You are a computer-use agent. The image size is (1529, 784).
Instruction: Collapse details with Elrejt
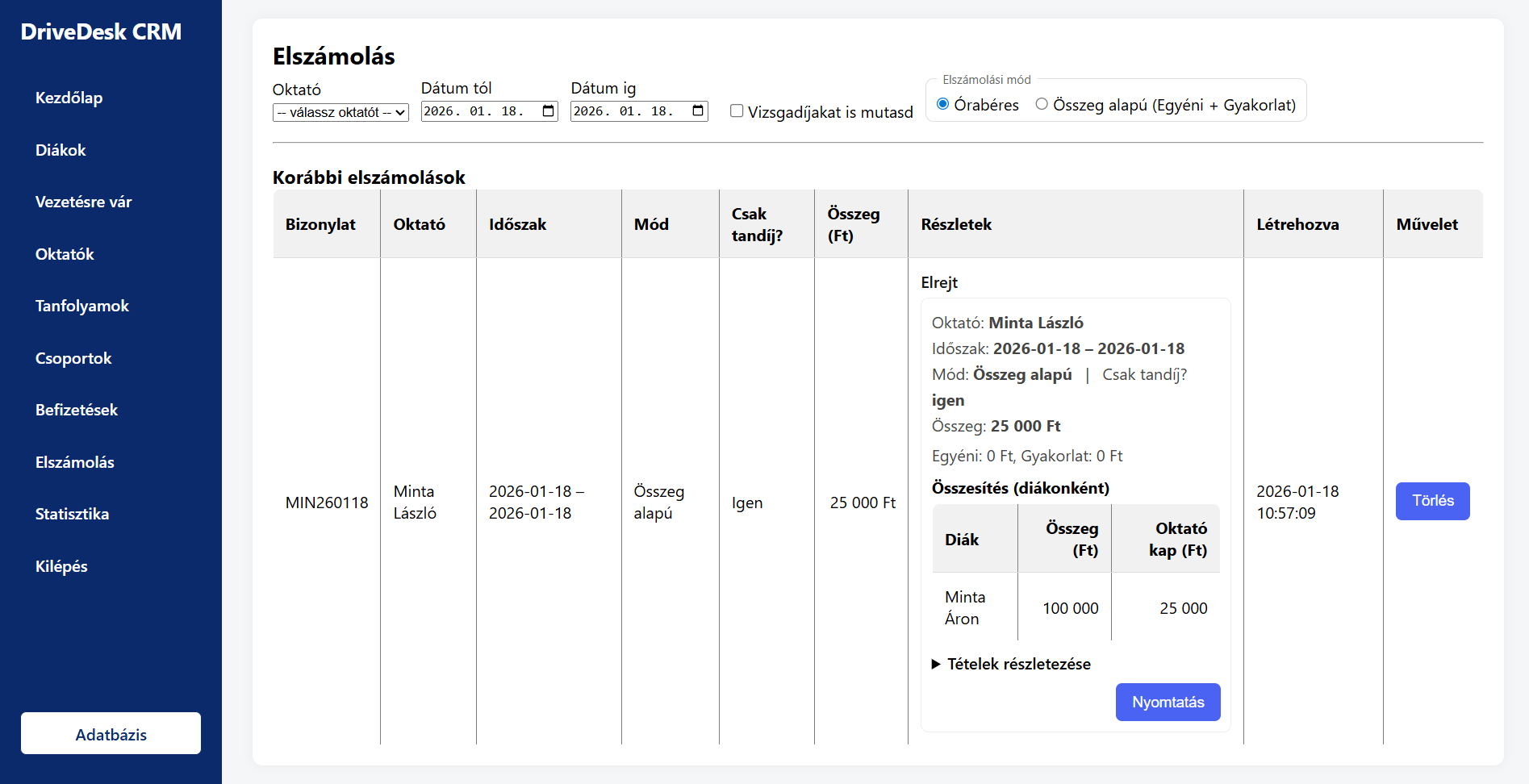pyautogui.click(x=939, y=282)
